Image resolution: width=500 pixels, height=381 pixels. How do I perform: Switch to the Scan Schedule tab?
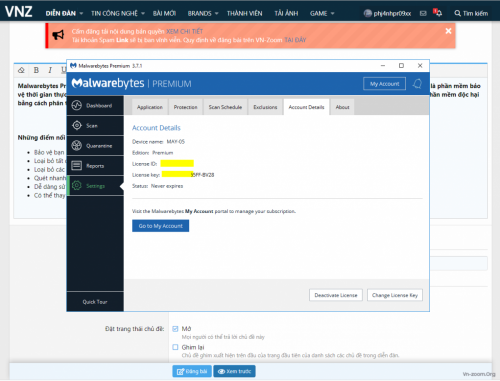tap(225, 107)
